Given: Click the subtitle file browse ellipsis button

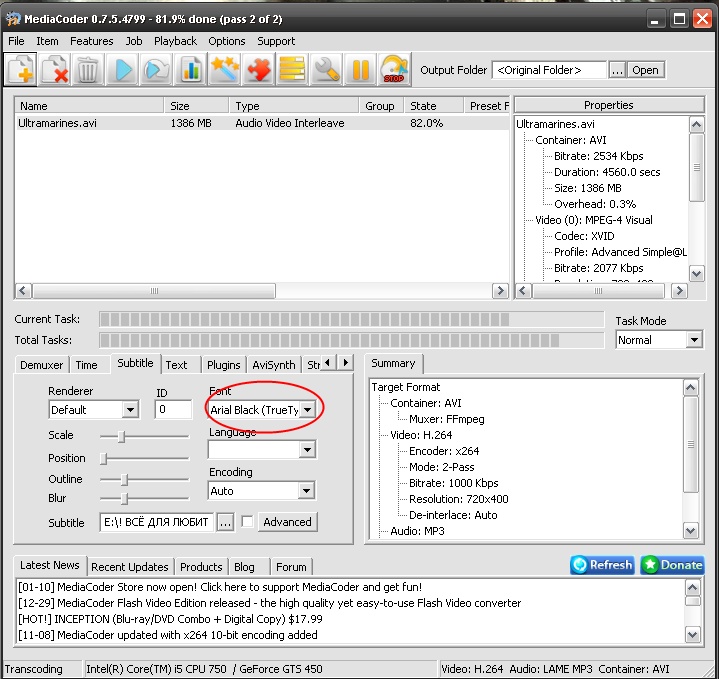Looking at the screenshot, I should 225,522.
